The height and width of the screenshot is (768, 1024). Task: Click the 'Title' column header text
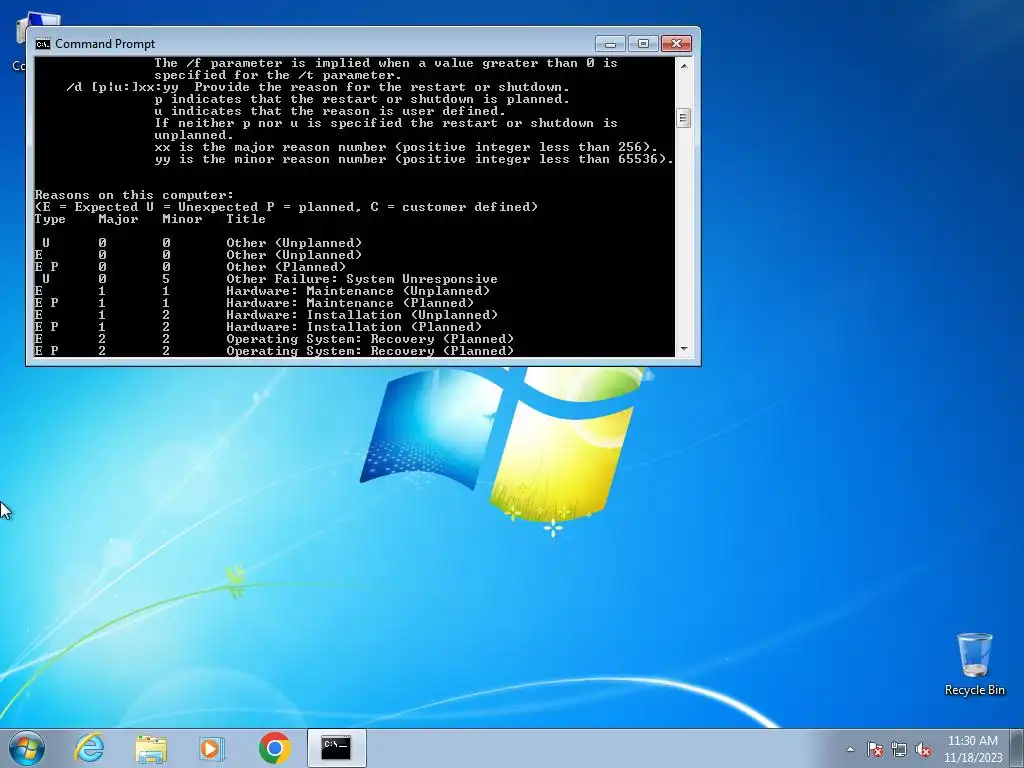pos(246,219)
